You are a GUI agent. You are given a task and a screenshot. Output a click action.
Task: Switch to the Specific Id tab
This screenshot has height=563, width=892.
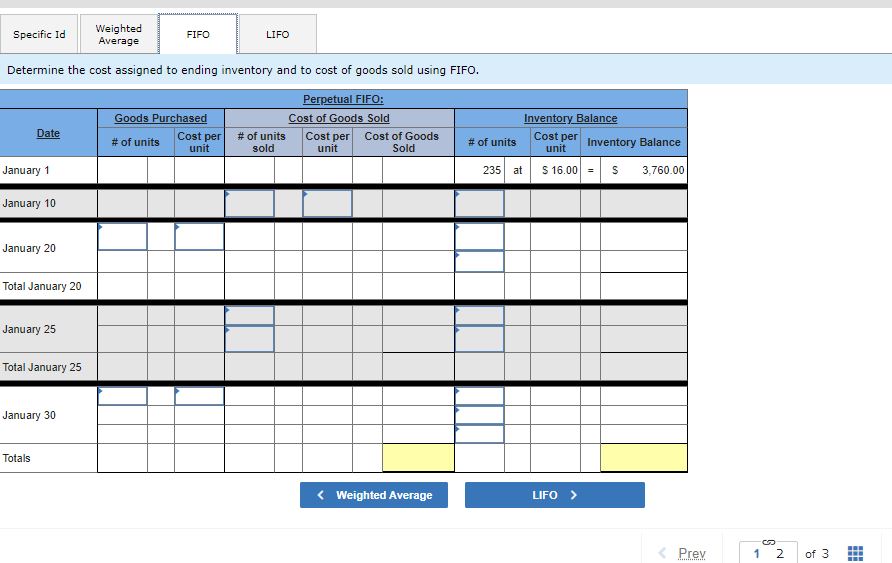39,34
